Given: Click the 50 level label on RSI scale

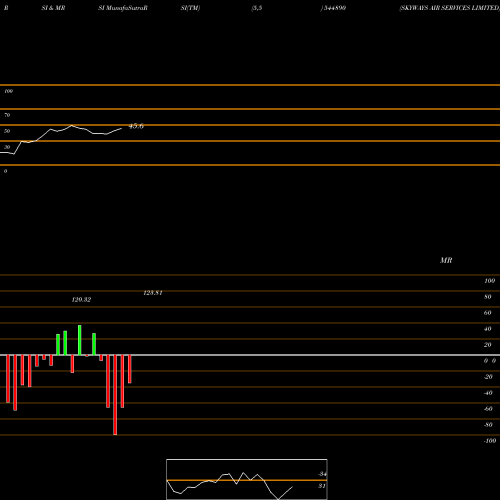Looking at the screenshot, I should coord(7,131).
